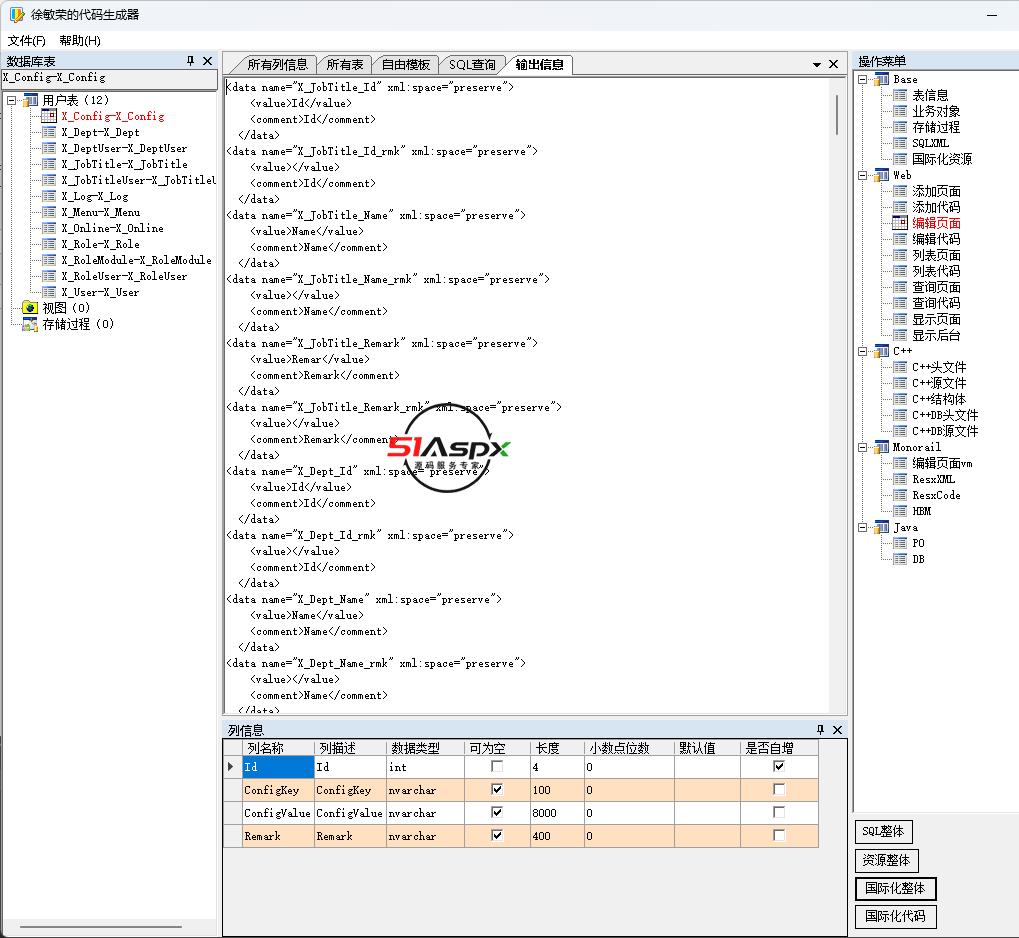The image size is (1019, 938).
Task: Click the 存储过程 (0) node icon
Action: click(x=30, y=324)
